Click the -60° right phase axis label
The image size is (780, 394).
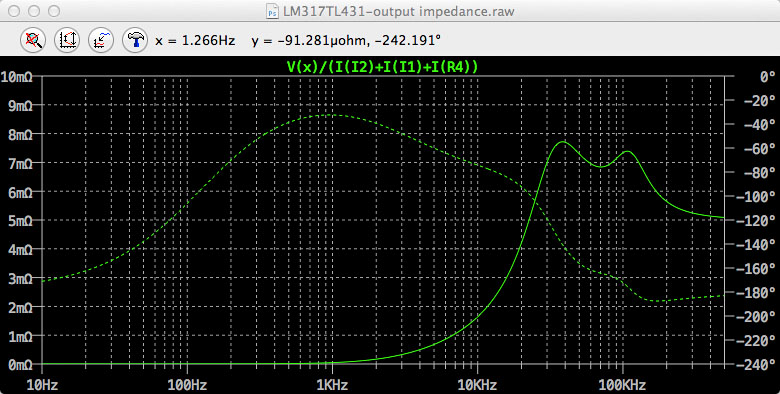[x=759, y=149]
